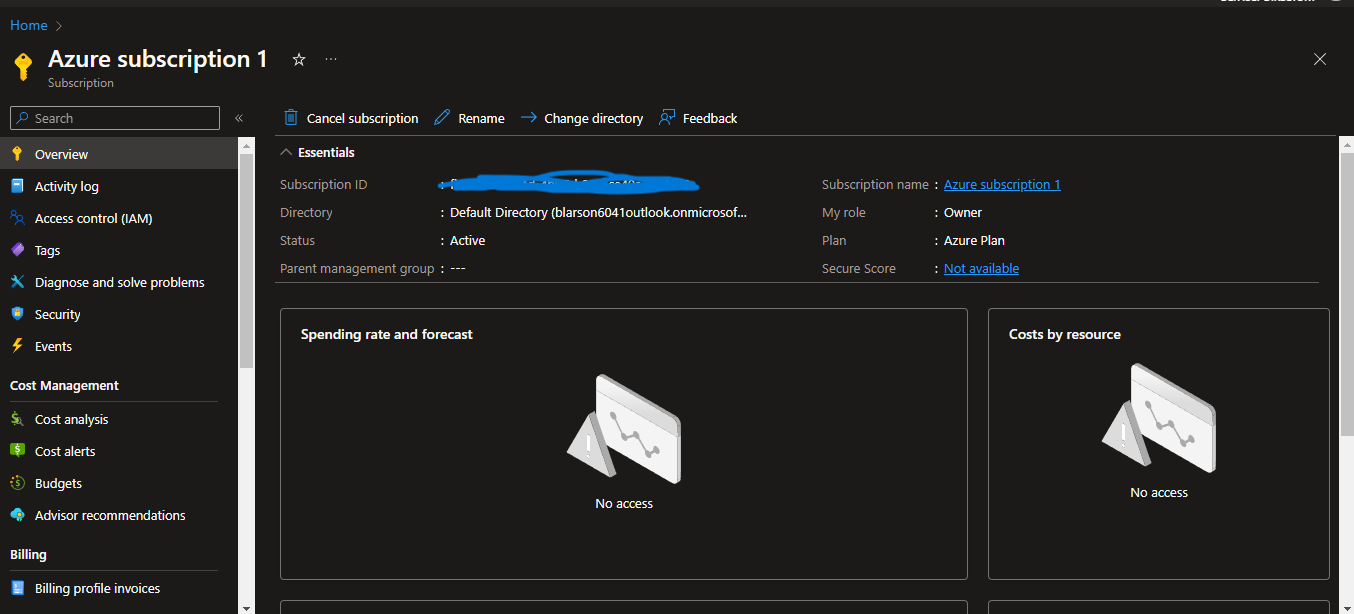This screenshot has width=1354, height=614.
Task: Open the more options ellipsis menu
Action: [x=330, y=60]
